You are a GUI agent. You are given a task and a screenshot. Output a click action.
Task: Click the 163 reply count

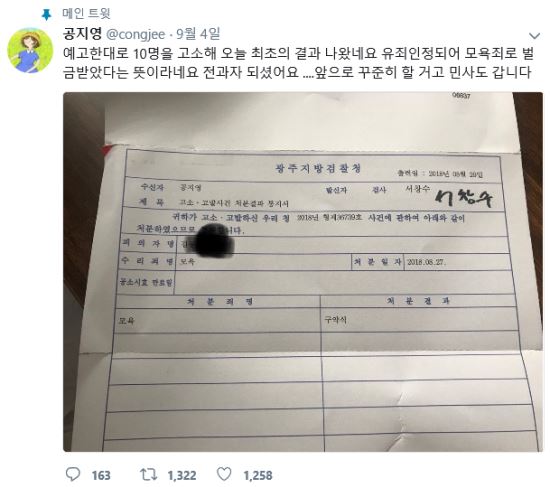pyautogui.click(x=101, y=475)
